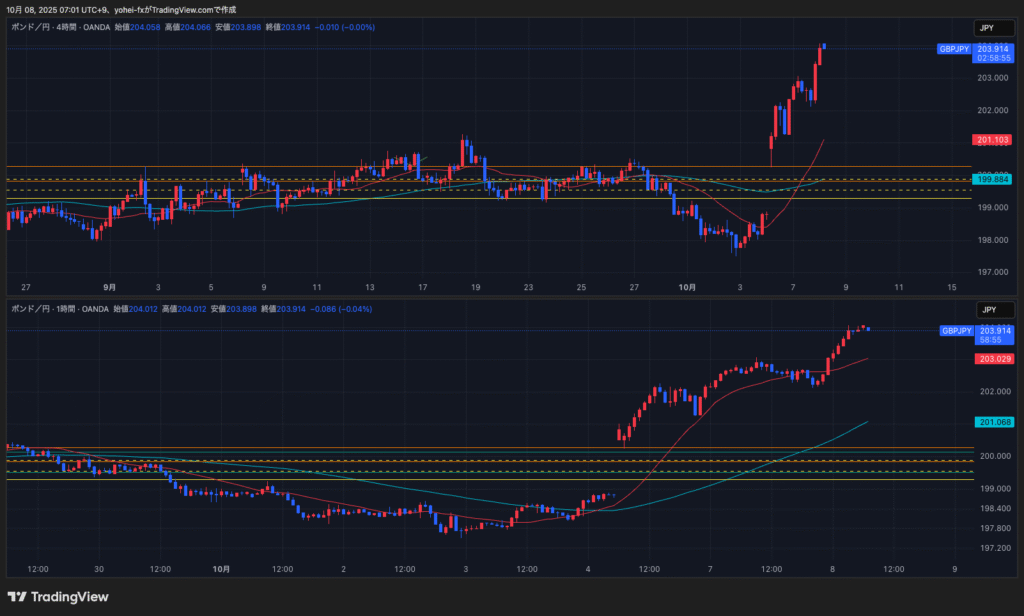Click the 198.400 level on bottom price scale
1024x616 pixels.
click(993, 509)
